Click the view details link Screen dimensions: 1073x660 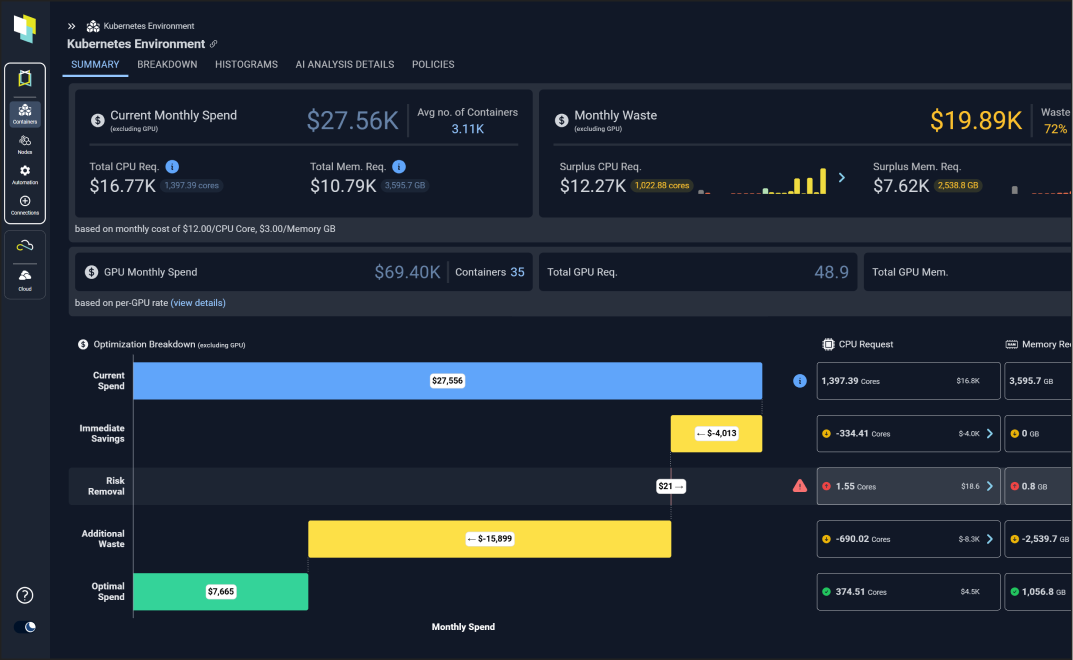(x=198, y=303)
